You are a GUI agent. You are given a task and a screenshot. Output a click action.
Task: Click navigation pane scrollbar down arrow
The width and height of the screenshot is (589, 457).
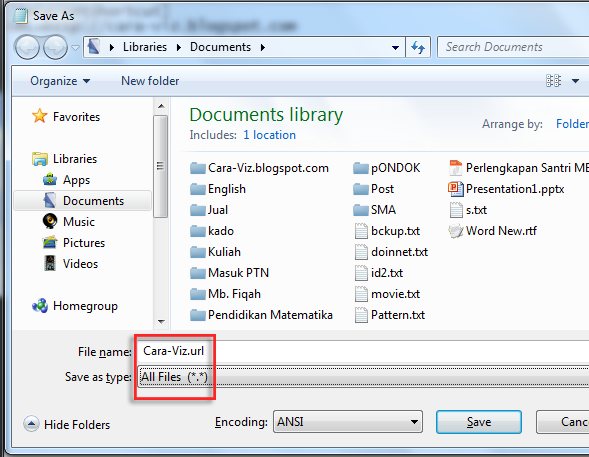[x=161, y=321]
